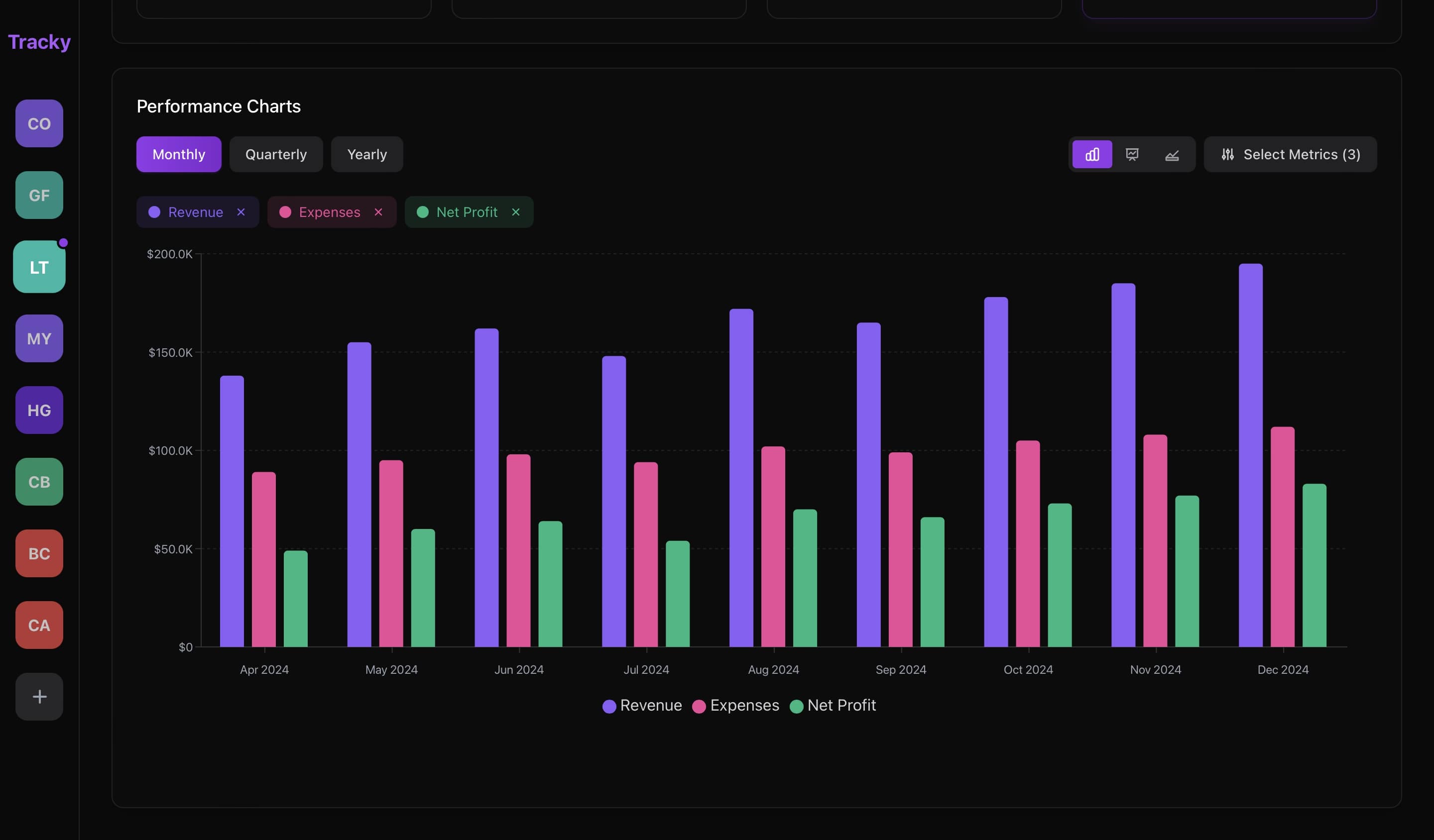1434x840 pixels.
Task: Remove the Net Profit metric chip
Action: pyautogui.click(x=515, y=211)
